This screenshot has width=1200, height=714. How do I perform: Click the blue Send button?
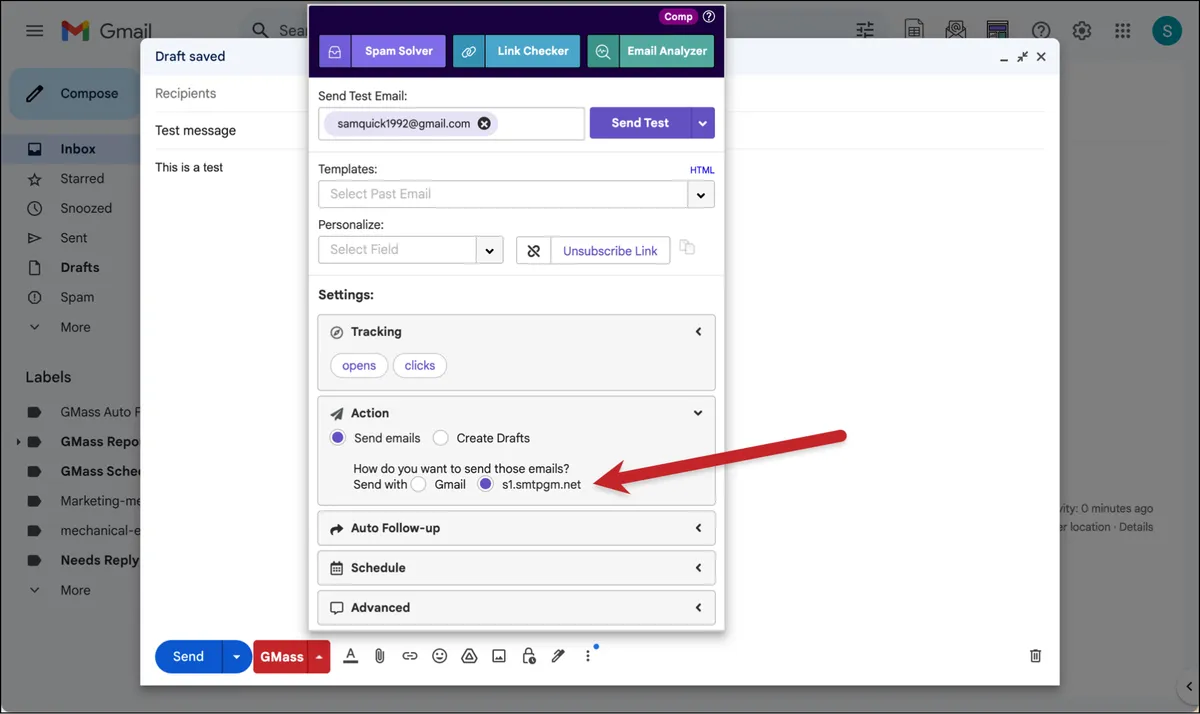pyautogui.click(x=188, y=657)
